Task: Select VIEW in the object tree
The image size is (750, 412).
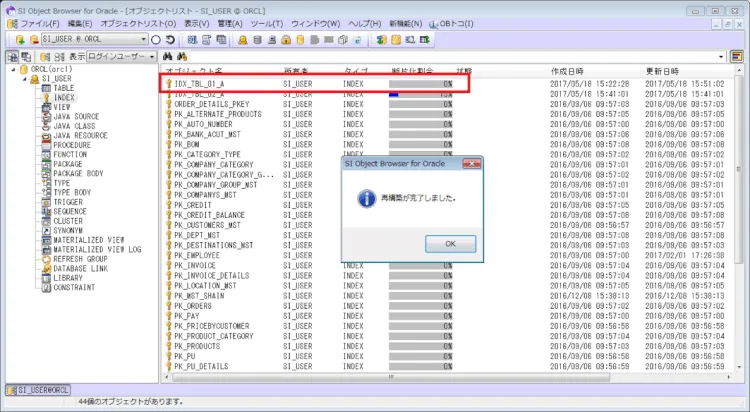Action: [x=62, y=107]
